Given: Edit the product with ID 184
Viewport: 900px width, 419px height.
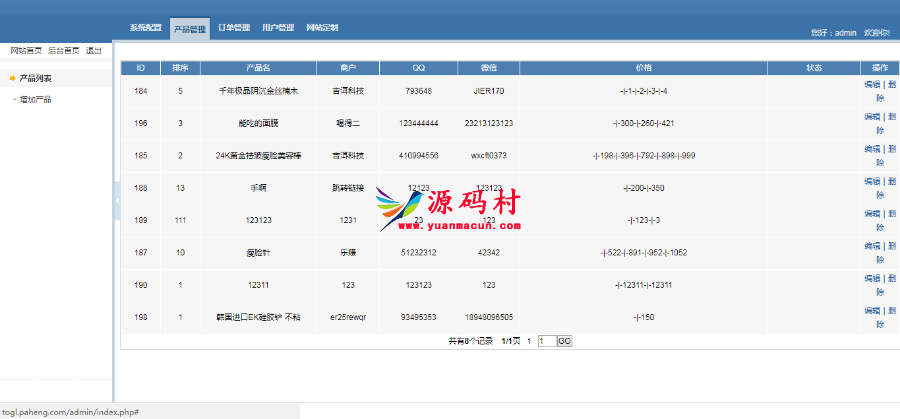Looking at the screenshot, I should pyautogui.click(x=872, y=85).
